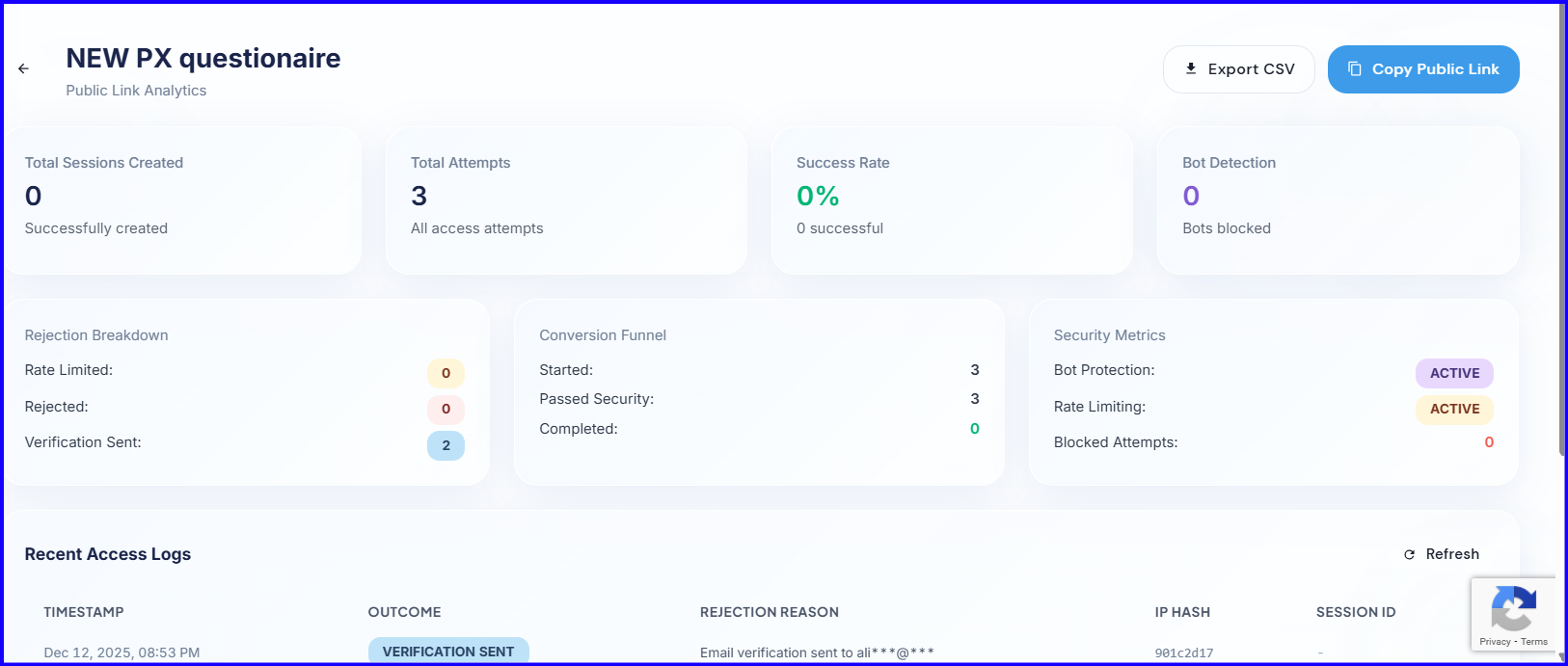Click the All access attempts caption
Screen dimensions: 1568x666
tap(477, 228)
